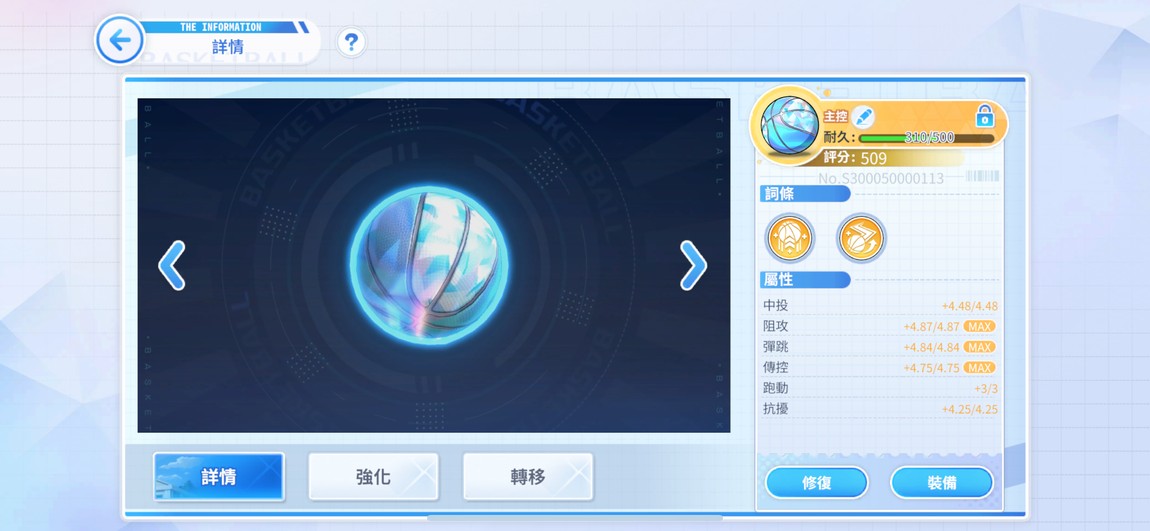Viewport: 1150px width, 531px height.
Task: Select the 中投 attribute row
Action: click(x=880, y=306)
